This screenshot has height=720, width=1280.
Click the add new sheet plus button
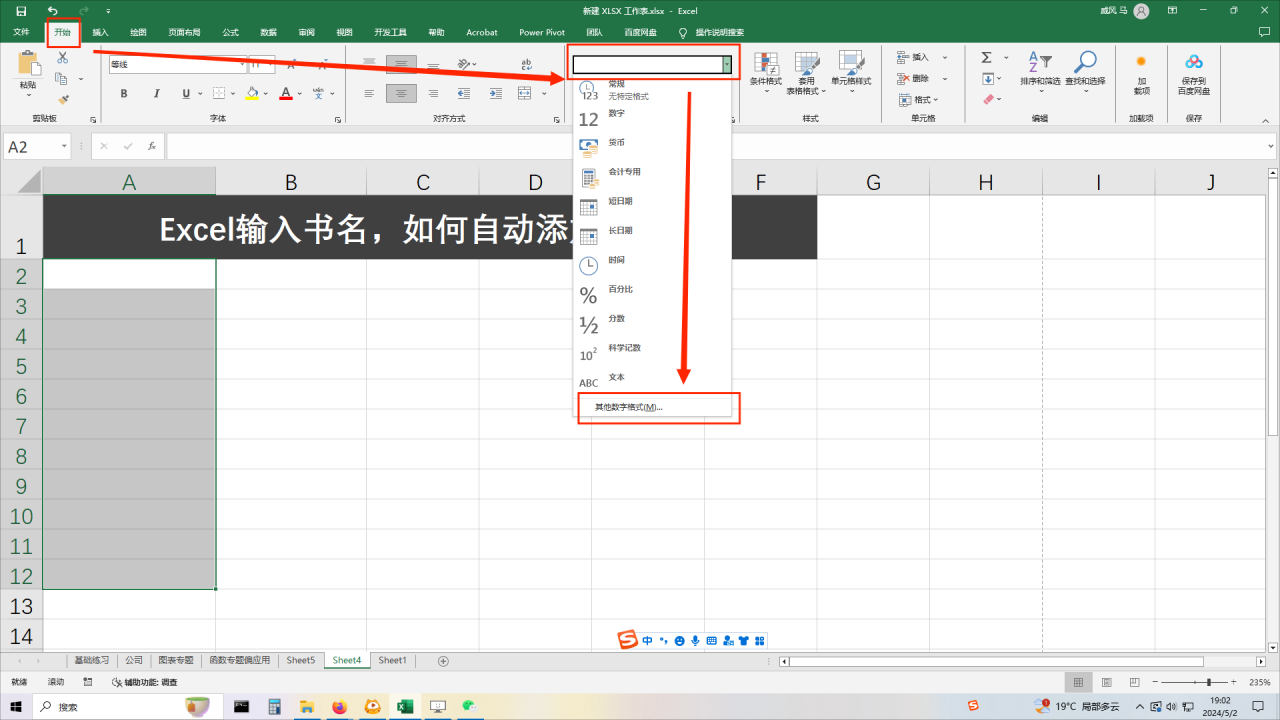[x=444, y=661]
